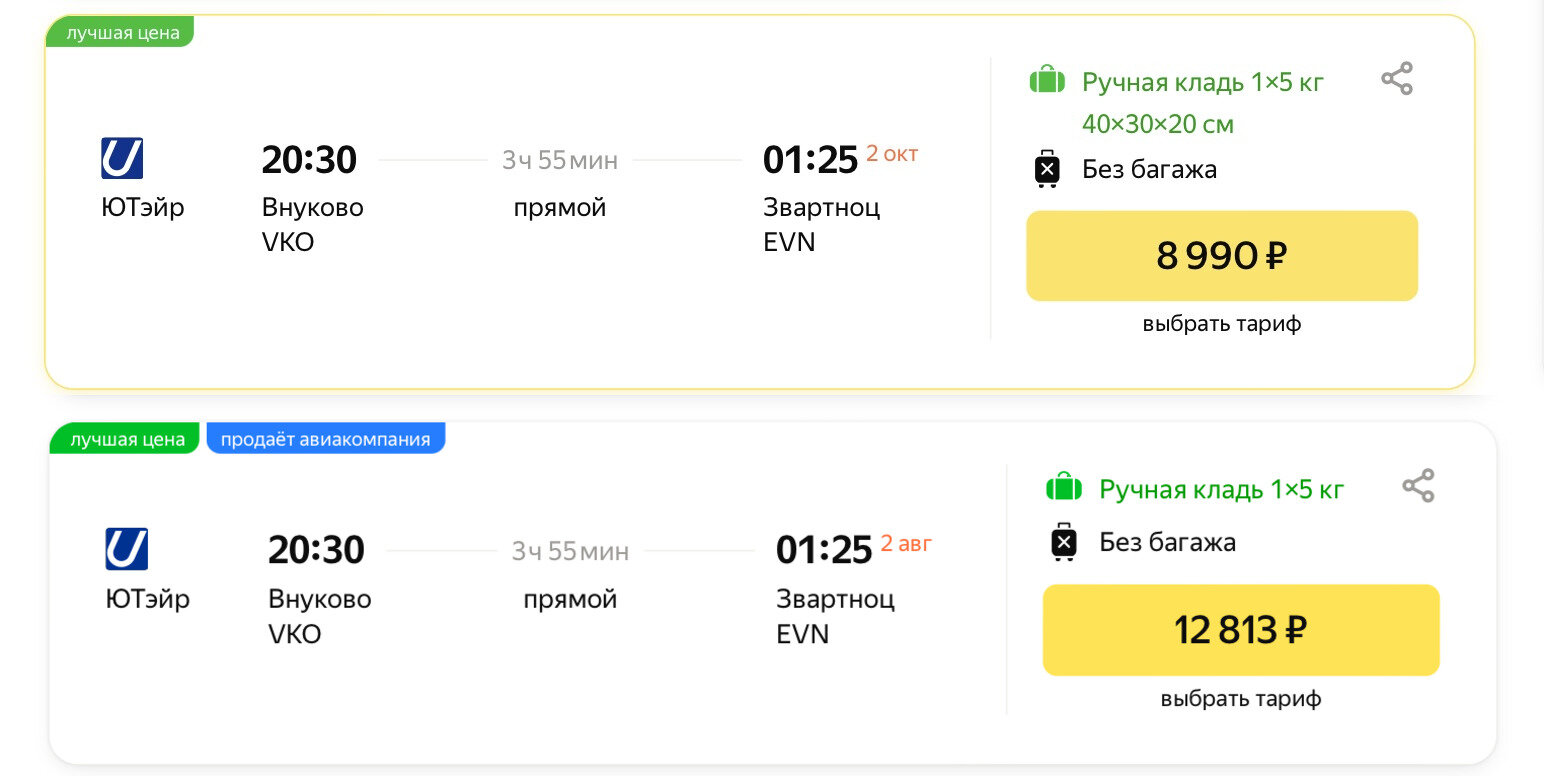Click share icon on 12 813 ₽ flight
1544x776 pixels.
1417,486
